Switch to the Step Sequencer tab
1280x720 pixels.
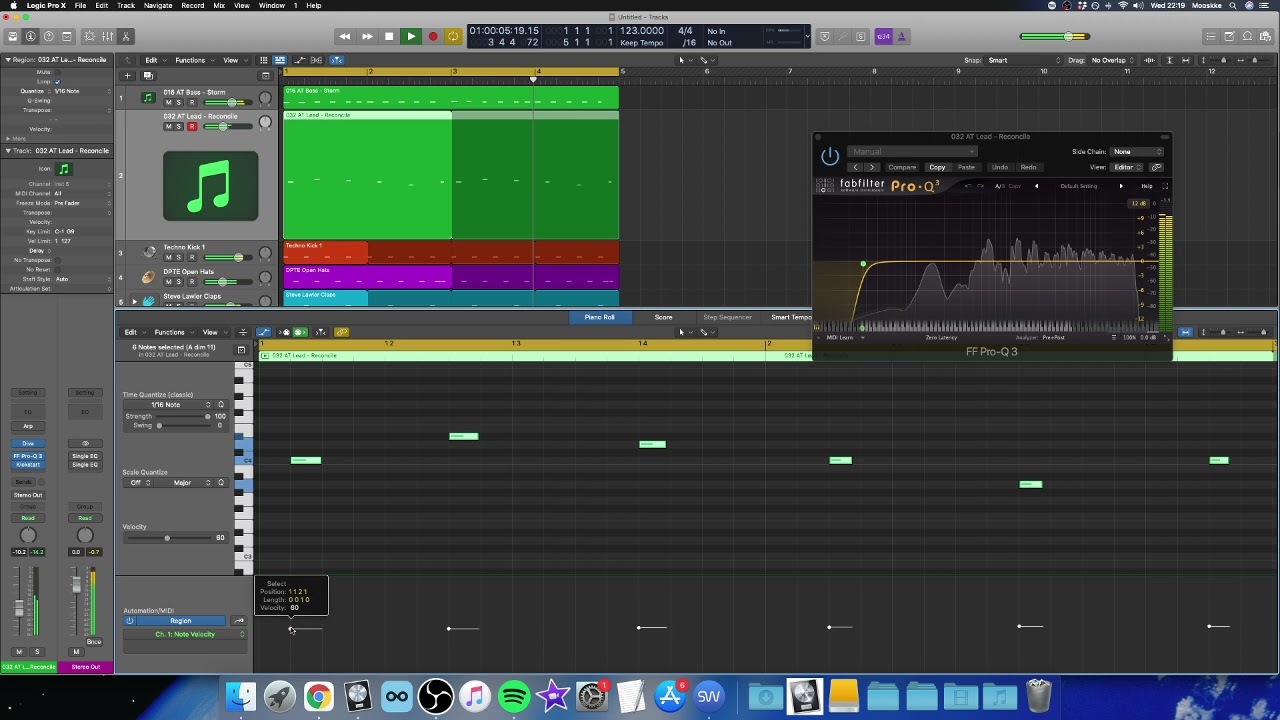point(727,317)
